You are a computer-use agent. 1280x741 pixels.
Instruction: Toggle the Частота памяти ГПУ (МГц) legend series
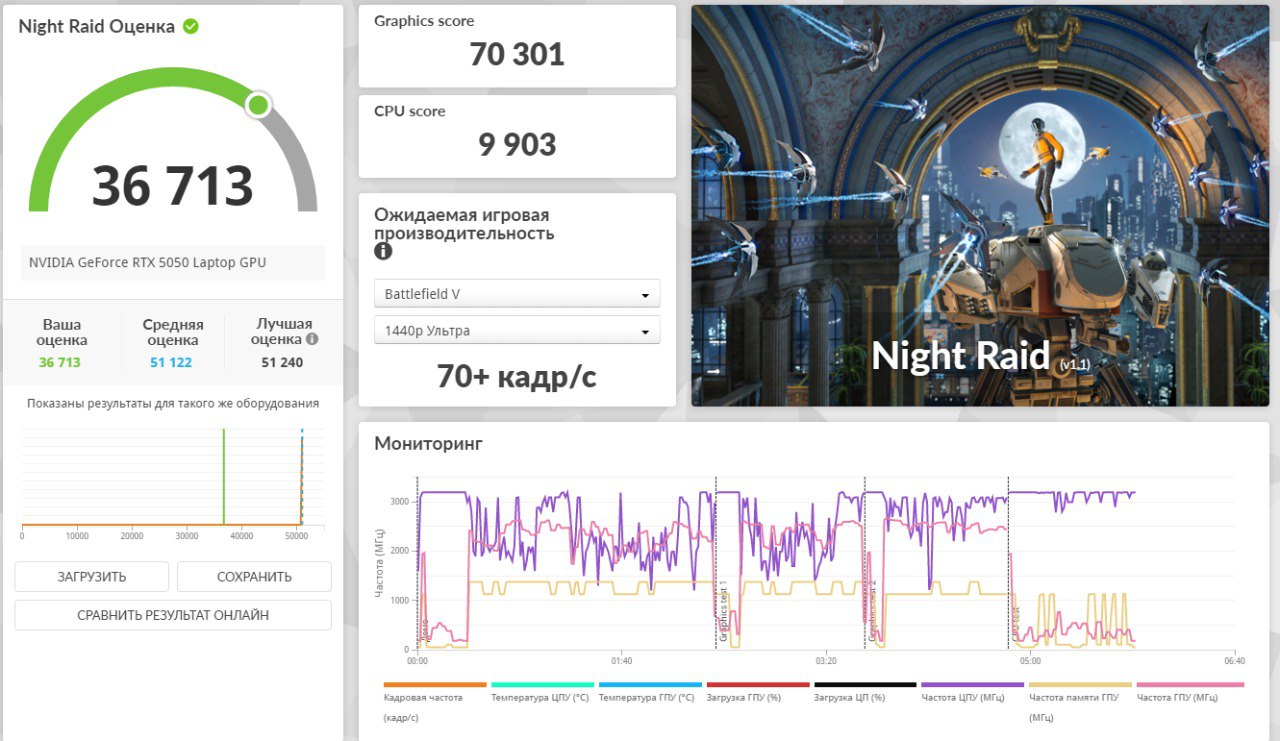tap(1080, 700)
